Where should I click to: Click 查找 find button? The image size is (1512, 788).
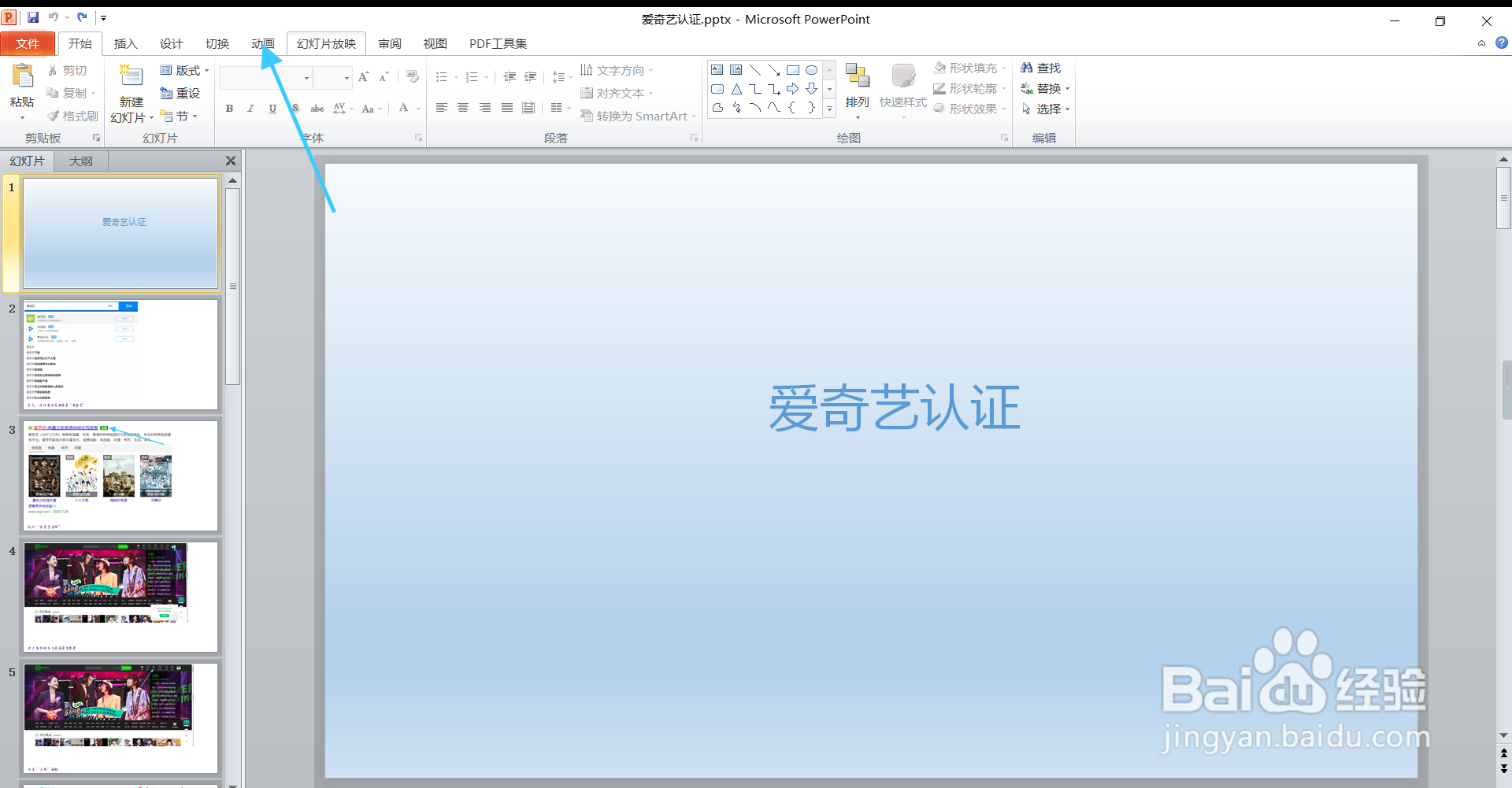click(1041, 68)
